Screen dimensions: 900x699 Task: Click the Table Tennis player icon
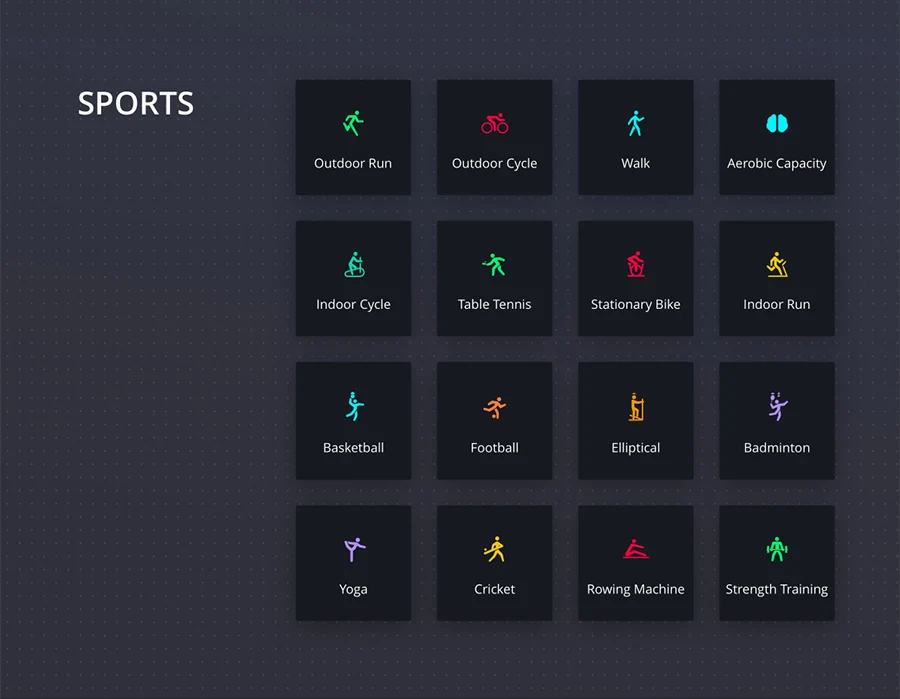click(494, 265)
